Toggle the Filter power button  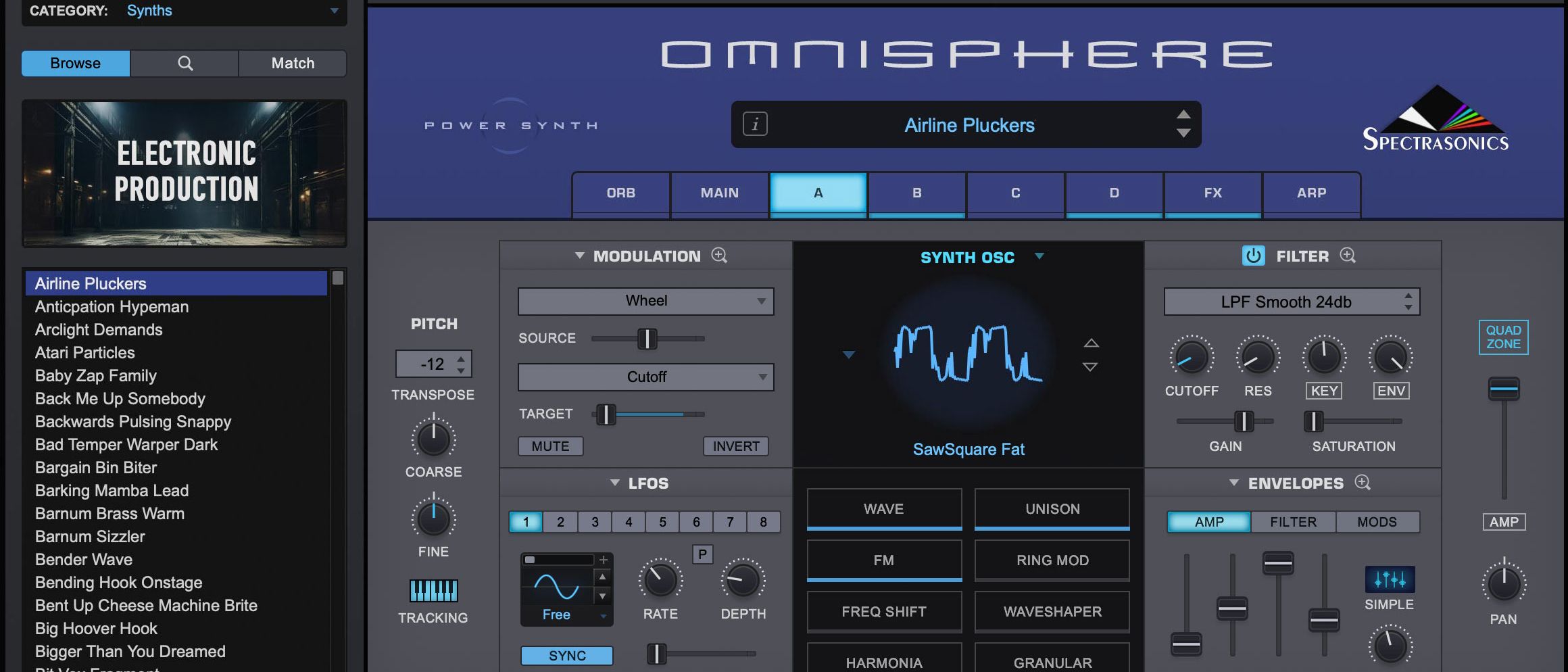pyautogui.click(x=1254, y=256)
